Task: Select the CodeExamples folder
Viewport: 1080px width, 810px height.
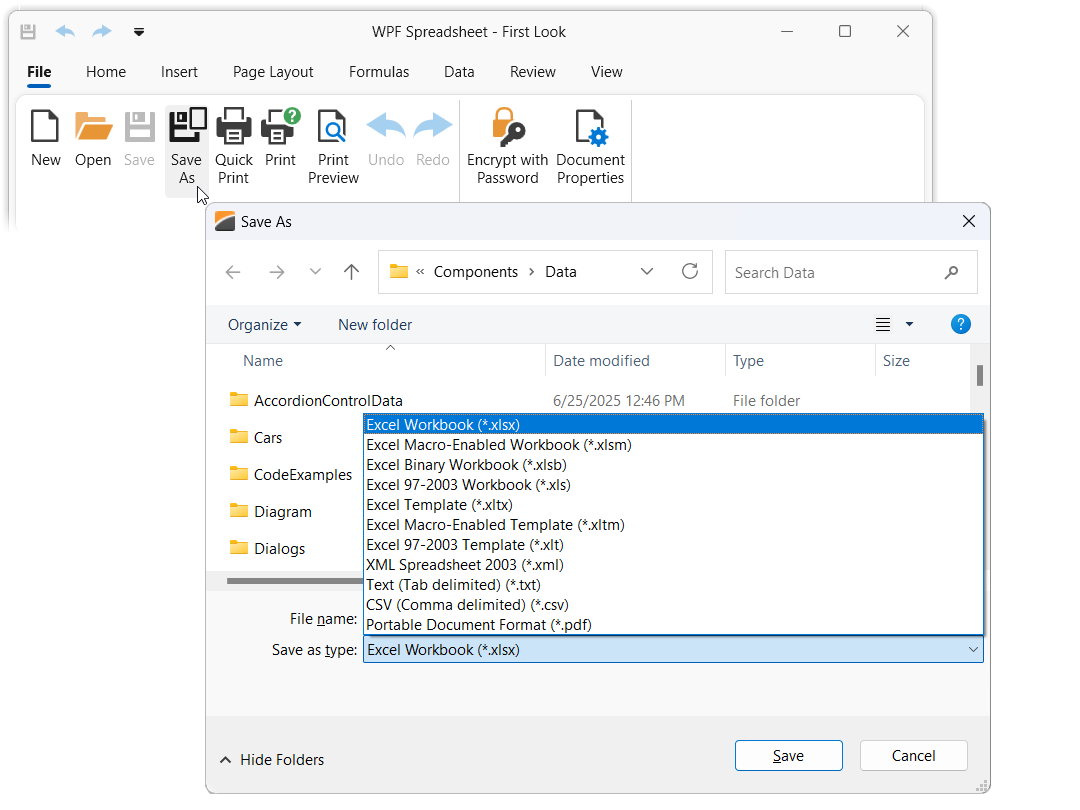Action: click(x=291, y=475)
